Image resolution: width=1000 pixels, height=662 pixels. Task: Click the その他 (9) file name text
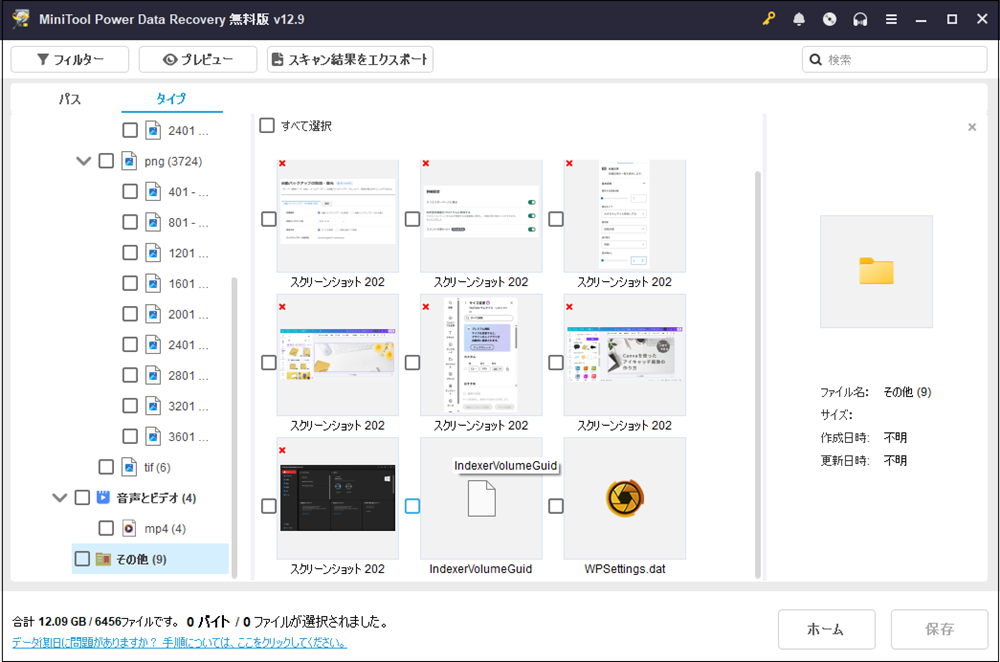(907, 392)
